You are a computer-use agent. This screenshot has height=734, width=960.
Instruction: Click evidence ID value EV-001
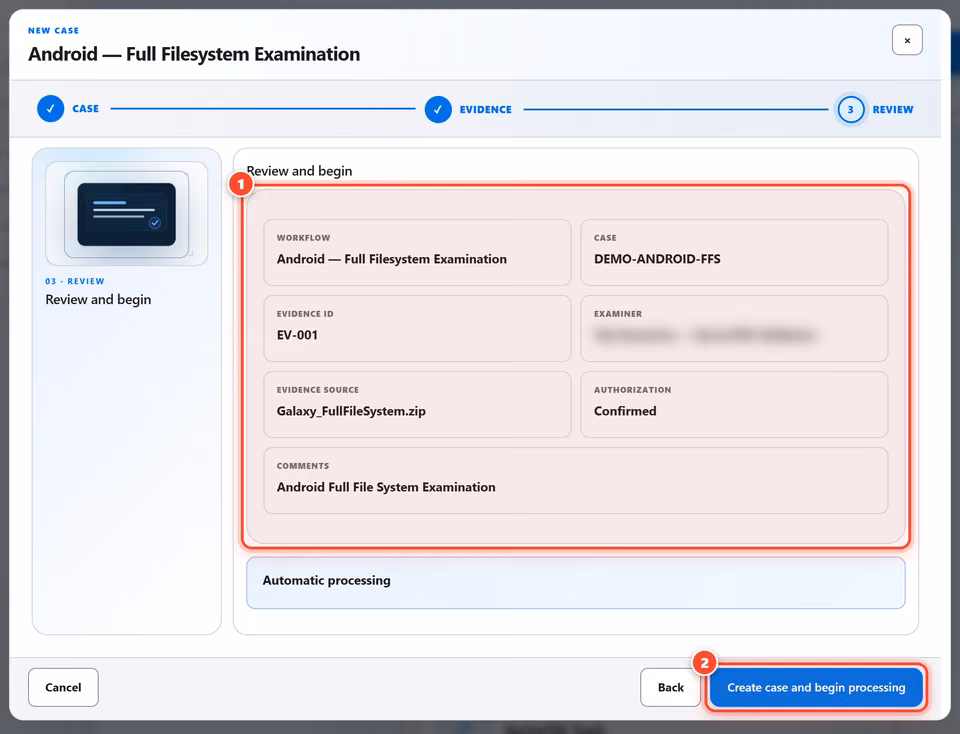click(297, 335)
